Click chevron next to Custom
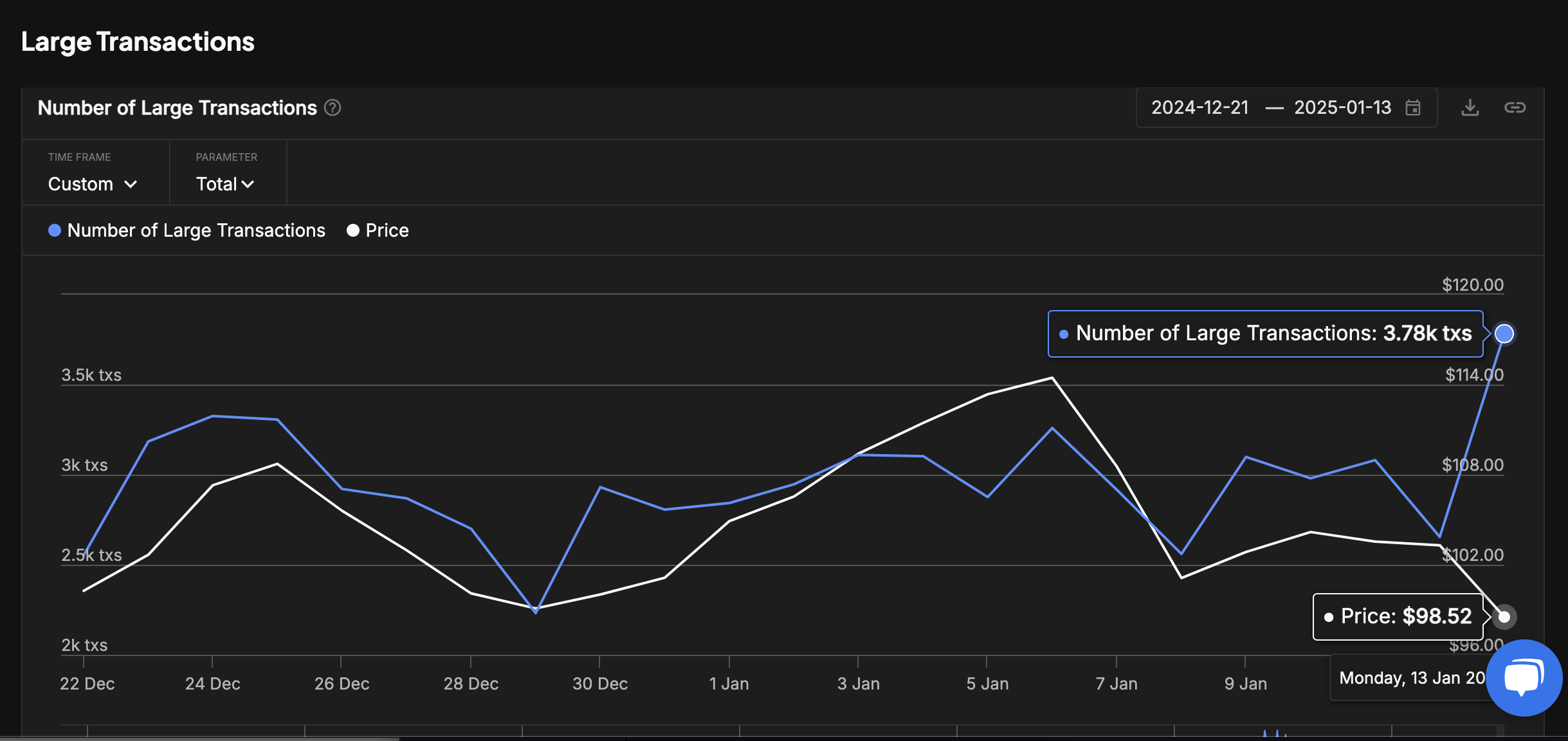 tap(131, 185)
